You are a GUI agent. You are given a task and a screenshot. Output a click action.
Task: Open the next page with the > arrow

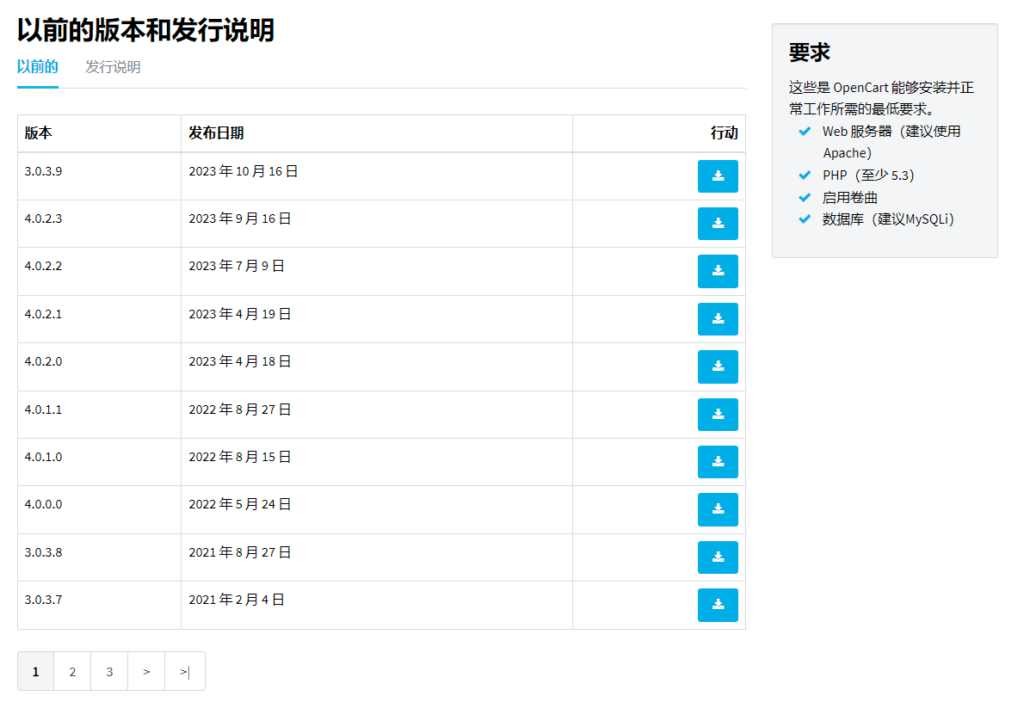[x=146, y=671]
